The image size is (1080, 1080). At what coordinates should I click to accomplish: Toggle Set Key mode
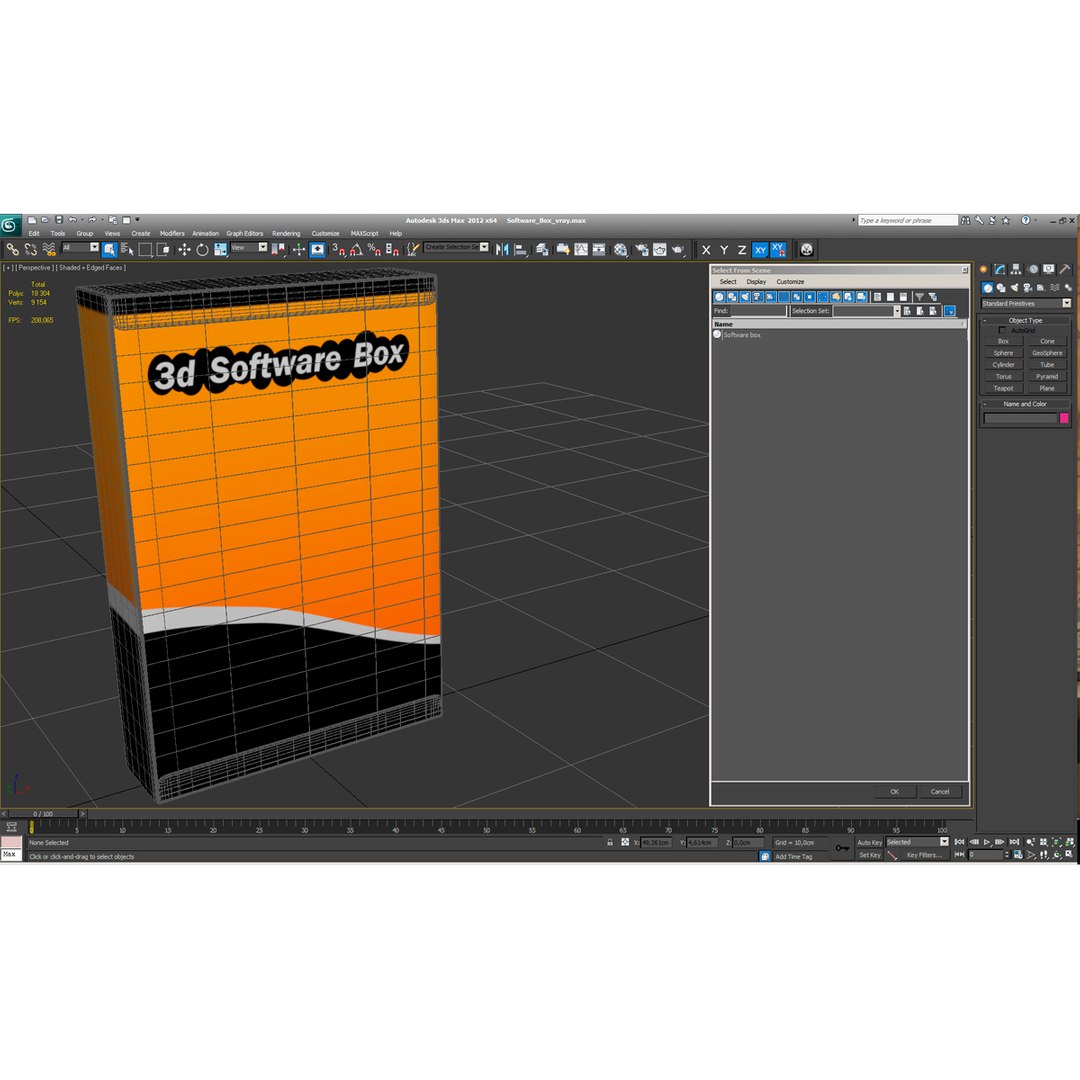click(x=869, y=855)
